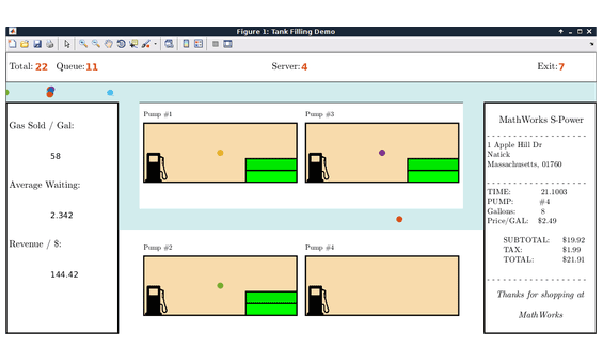The height and width of the screenshot is (361, 601).
Task: Click the 'Average Waiting:' label
Action: [x=45, y=185]
